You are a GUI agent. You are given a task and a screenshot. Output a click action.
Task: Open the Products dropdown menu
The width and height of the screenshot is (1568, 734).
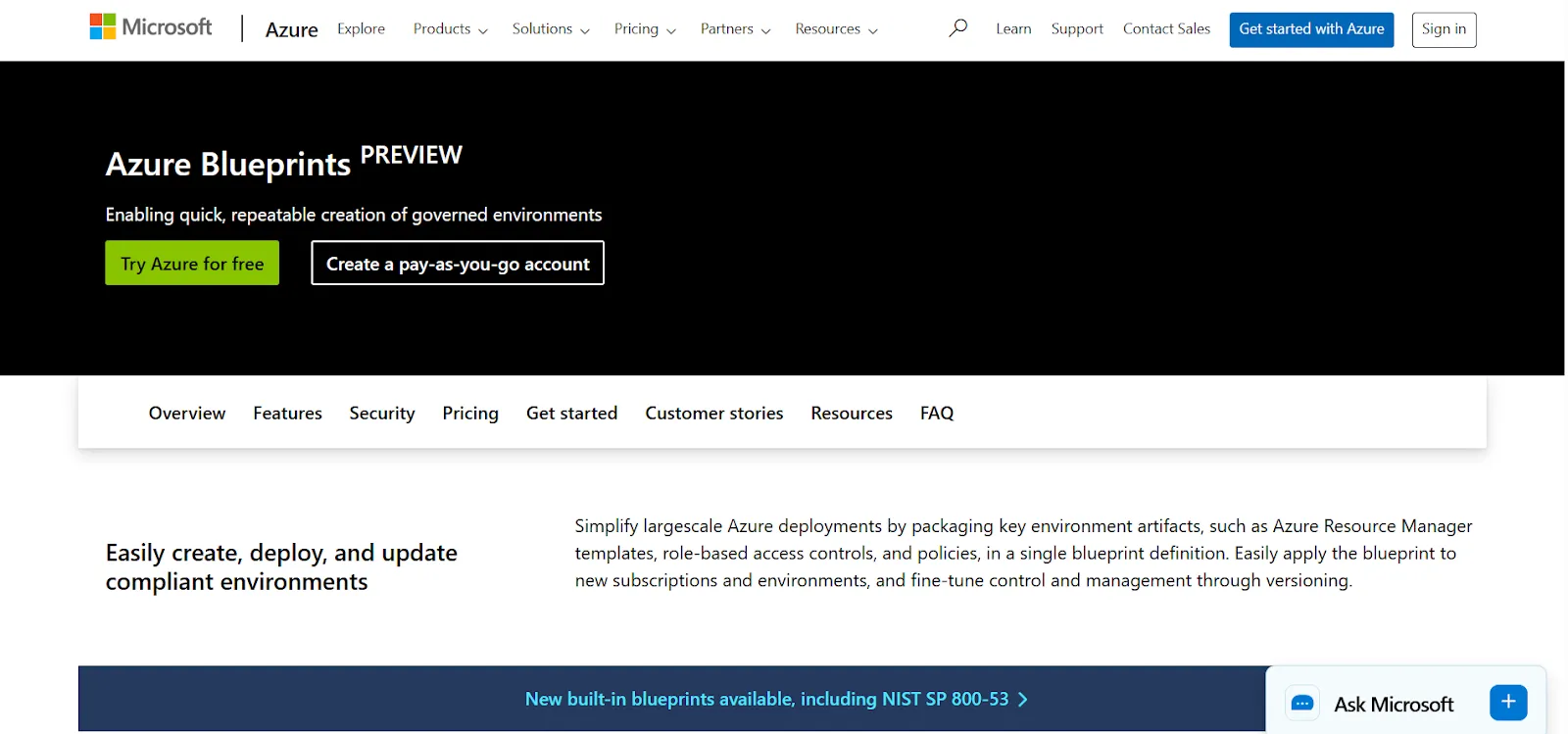pos(450,29)
